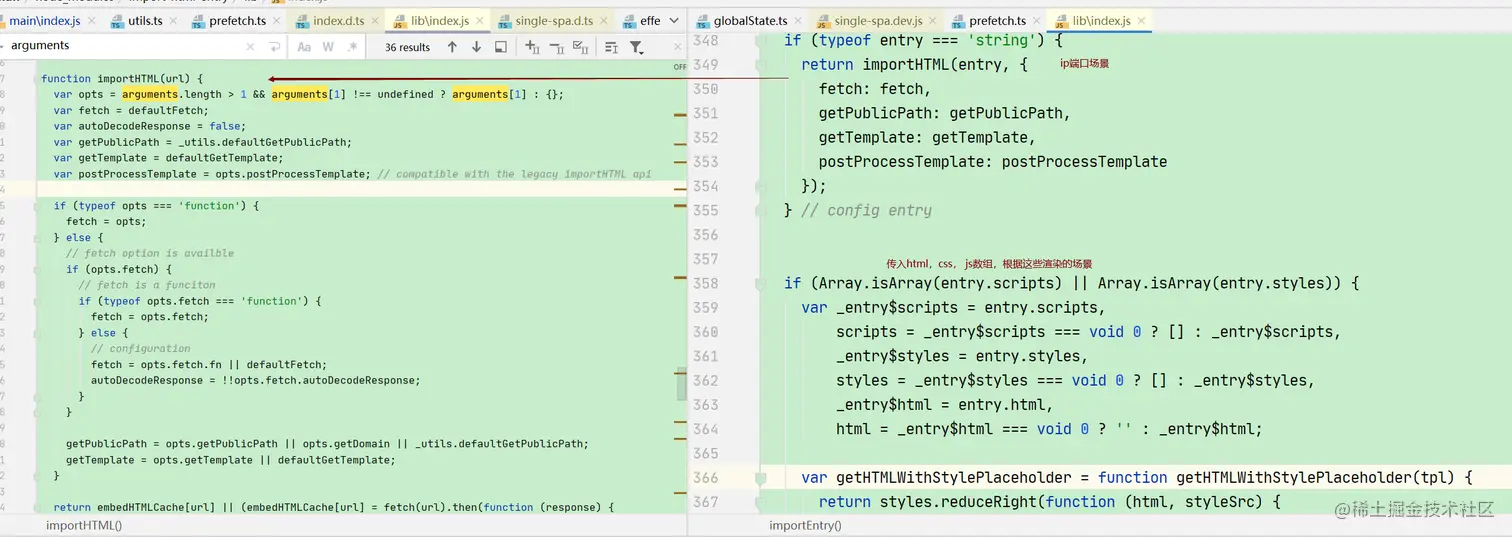This screenshot has height=537, width=1512.
Task: Clear the 'arguments' search text
Action: pos(250,46)
